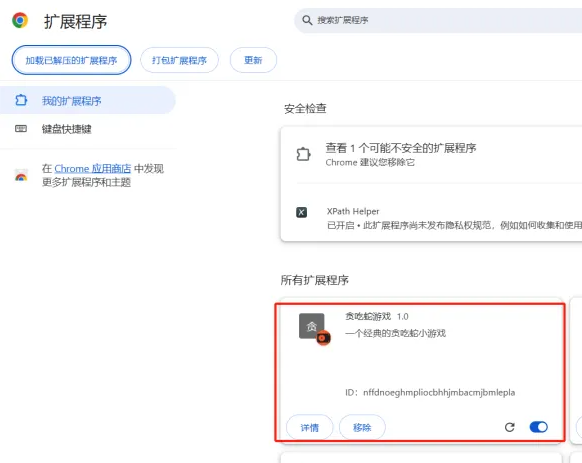Click the keyboard icon beside 键盘快捷键
The height and width of the screenshot is (463, 582).
pyautogui.click(x=21, y=129)
